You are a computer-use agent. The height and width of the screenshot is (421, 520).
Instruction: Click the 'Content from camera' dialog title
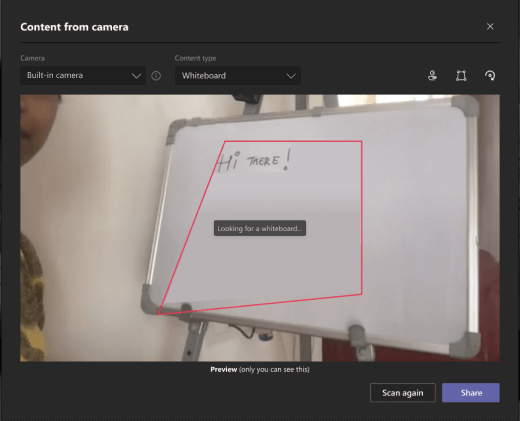[74, 27]
